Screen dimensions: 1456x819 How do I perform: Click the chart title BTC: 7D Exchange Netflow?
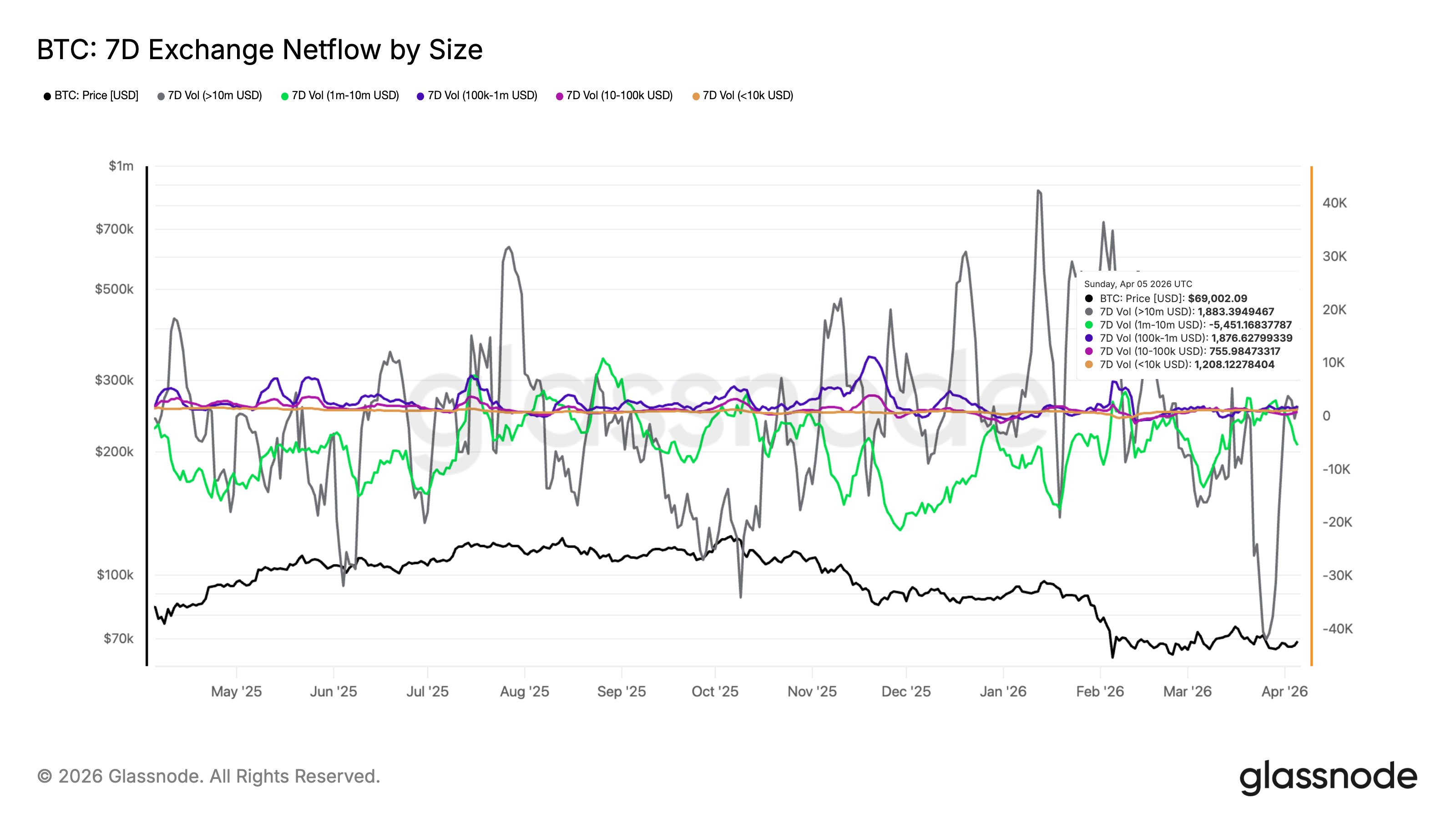click(259, 50)
